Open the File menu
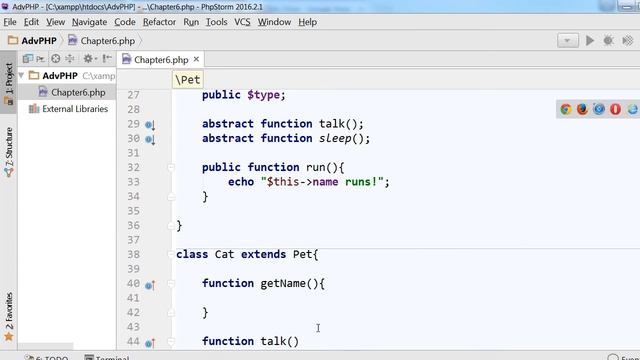 coord(10,22)
